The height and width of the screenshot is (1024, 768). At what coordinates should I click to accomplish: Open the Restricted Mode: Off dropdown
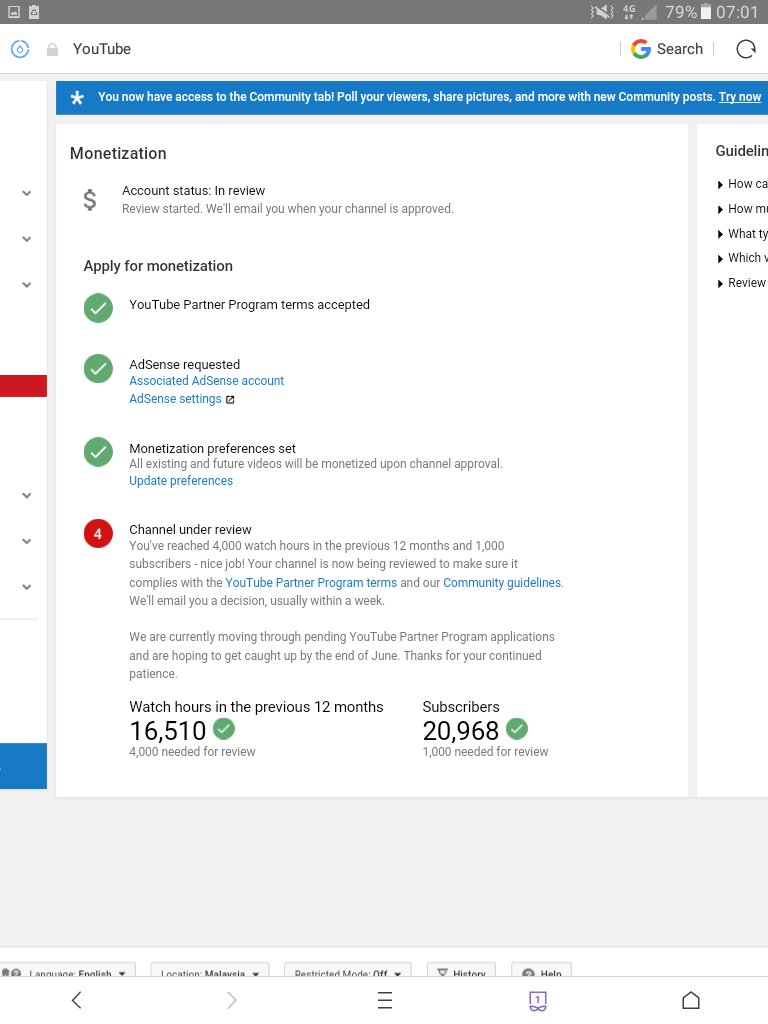[347, 970]
